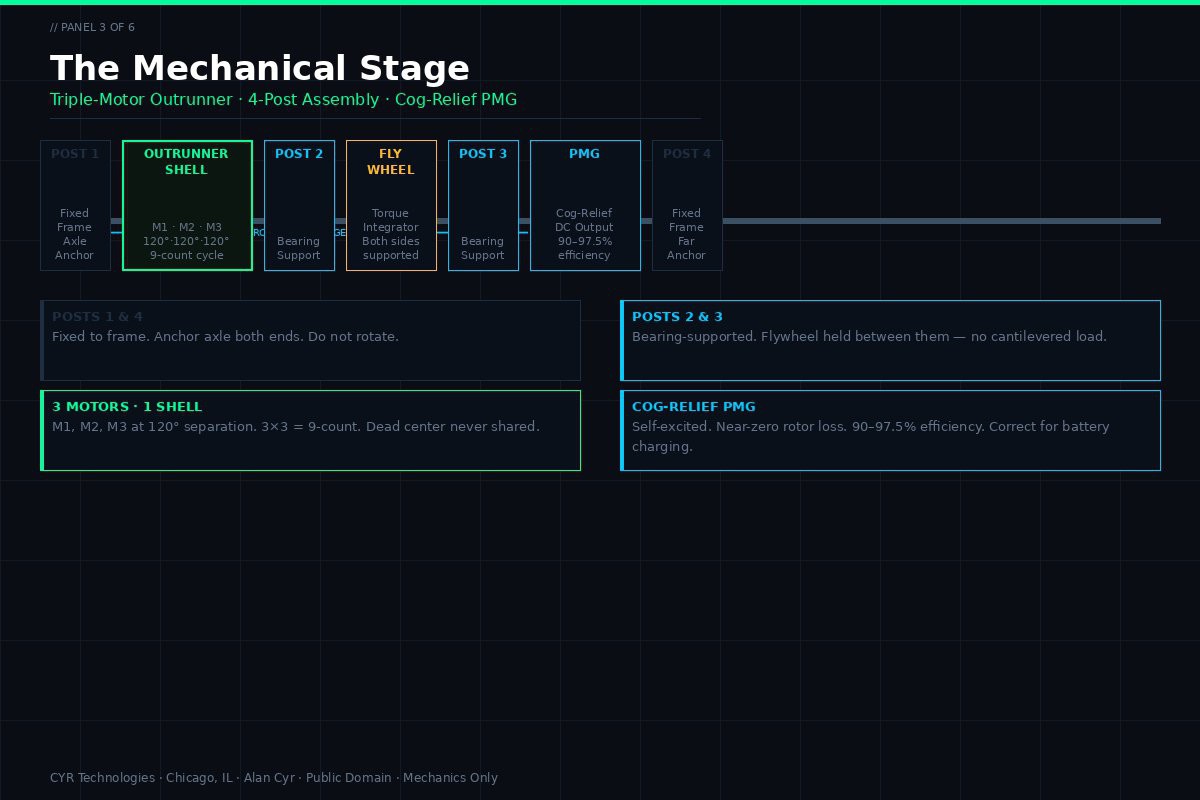Click the dimmed POST 1 box
1200x800 pixels.
[x=75, y=205]
